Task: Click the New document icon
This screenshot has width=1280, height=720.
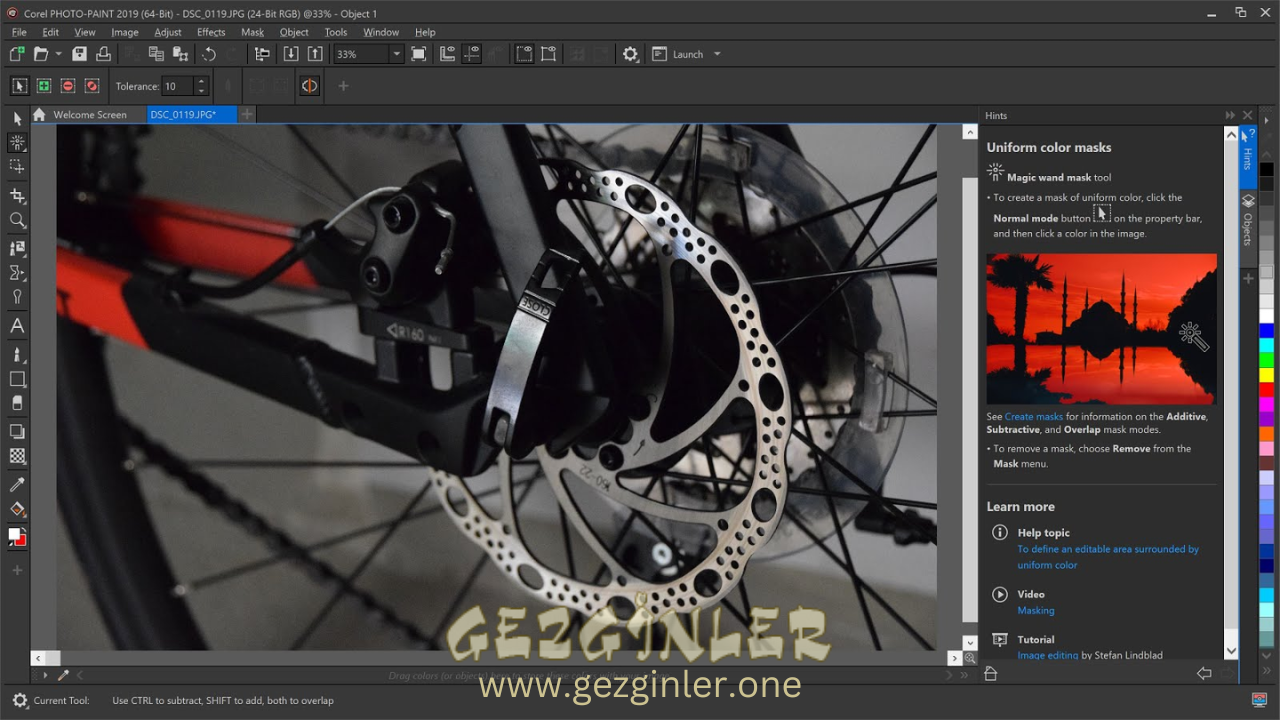Action: [17, 54]
